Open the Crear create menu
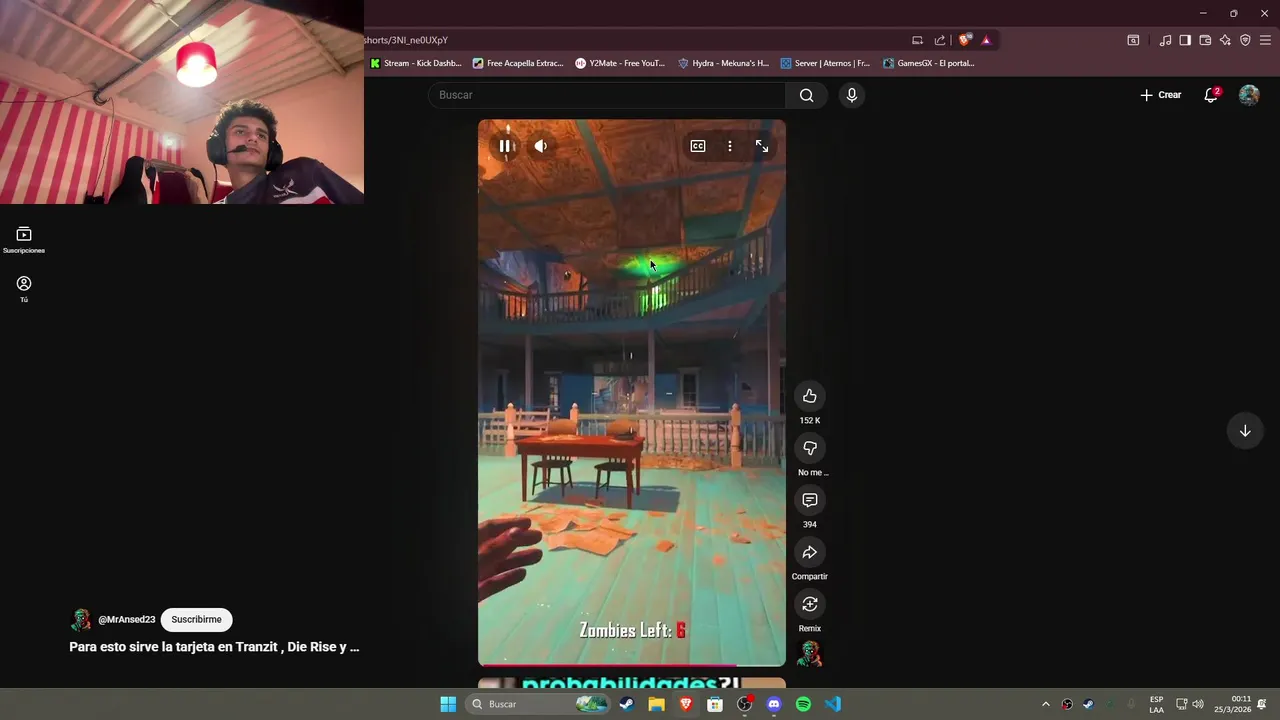1280x720 pixels. (x=1161, y=95)
